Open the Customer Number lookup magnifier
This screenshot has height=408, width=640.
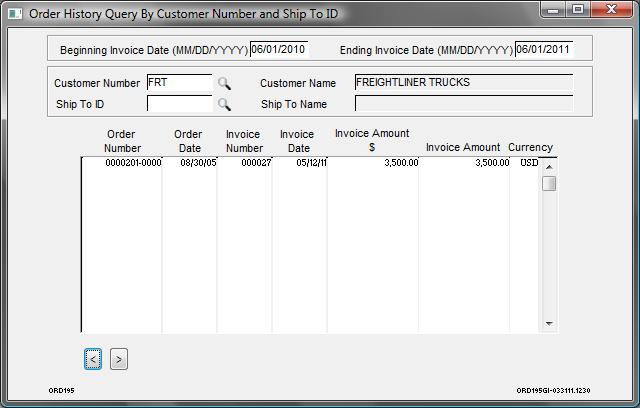pyautogui.click(x=224, y=83)
